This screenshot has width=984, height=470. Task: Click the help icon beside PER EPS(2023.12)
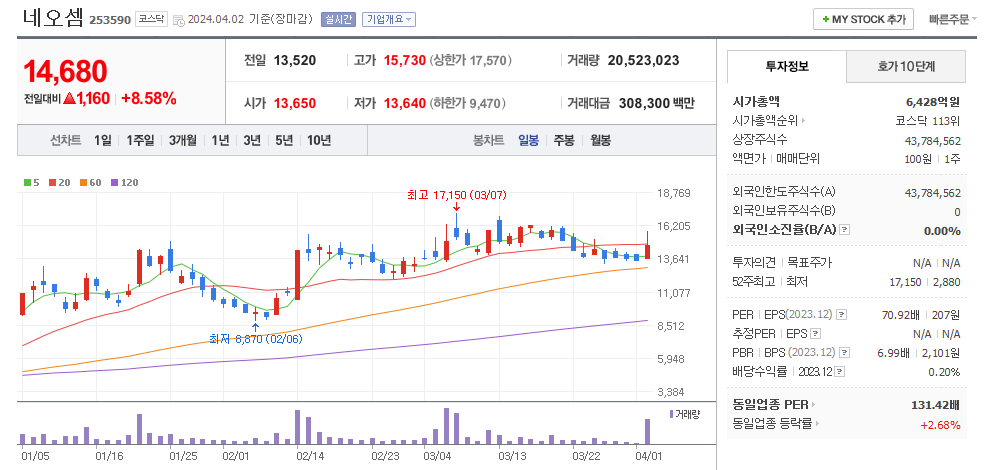pyautogui.click(x=842, y=314)
